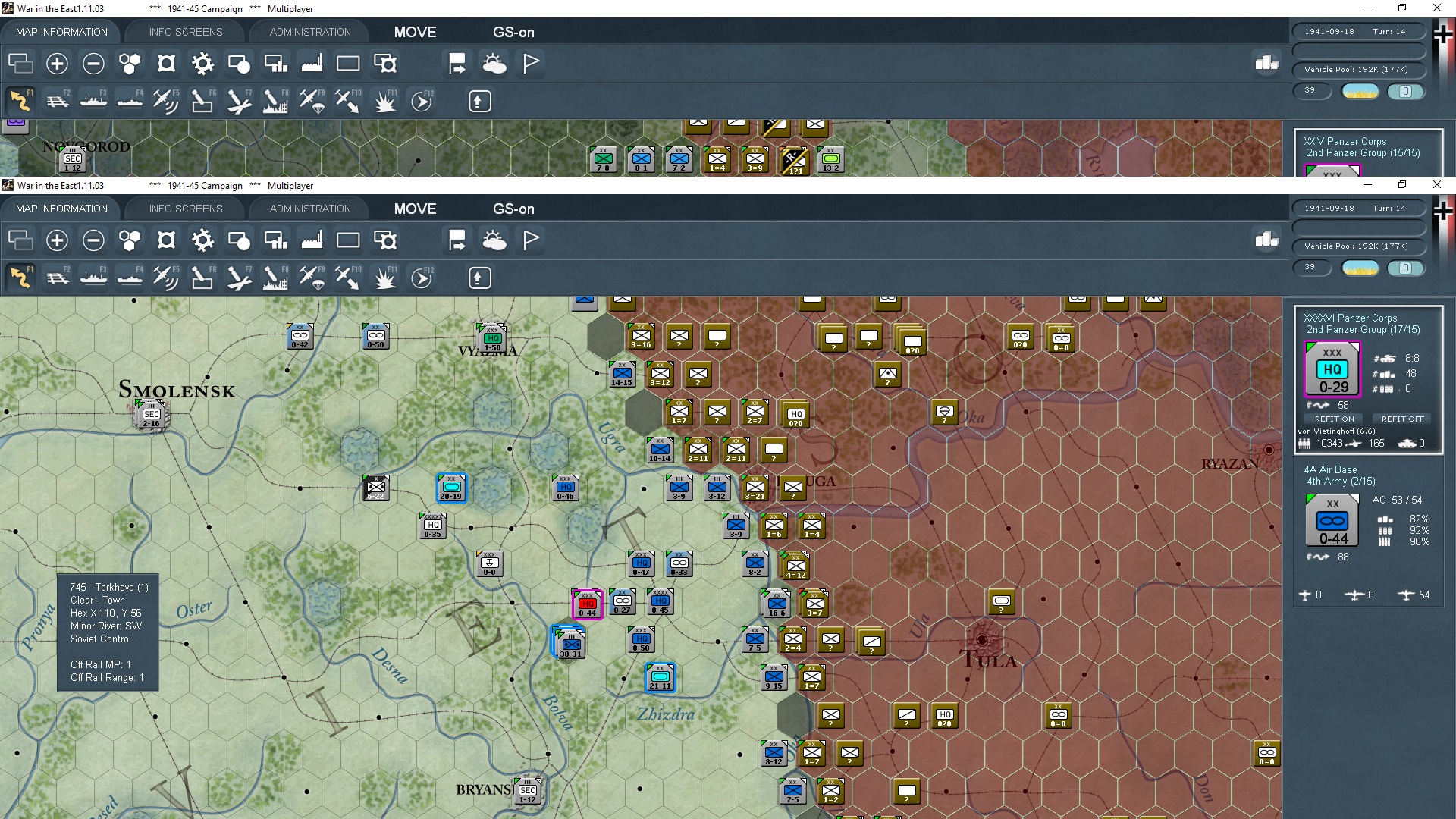The width and height of the screenshot is (1456, 819).
Task: Activate Air transport parachute mode F9, lower toolbar
Action: point(311,278)
